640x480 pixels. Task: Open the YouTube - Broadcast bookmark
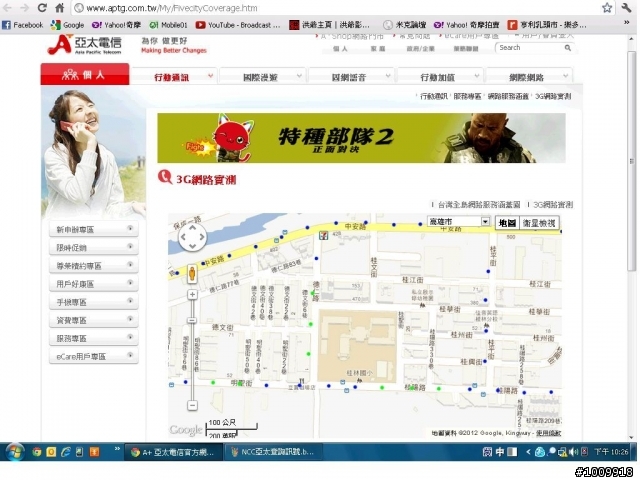[x=238, y=25]
